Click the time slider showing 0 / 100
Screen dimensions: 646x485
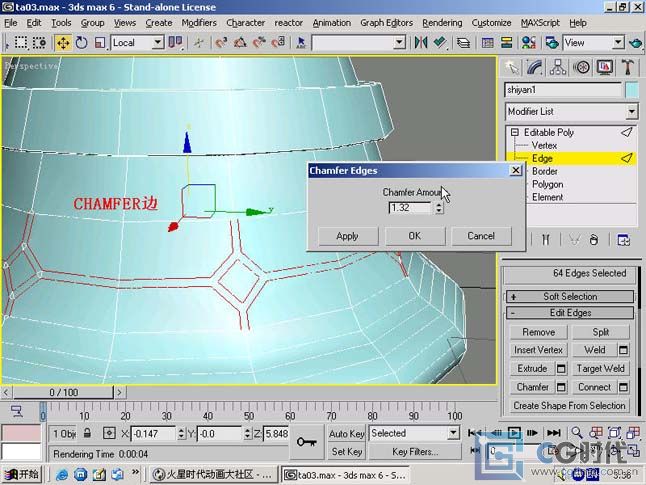click(63, 392)
